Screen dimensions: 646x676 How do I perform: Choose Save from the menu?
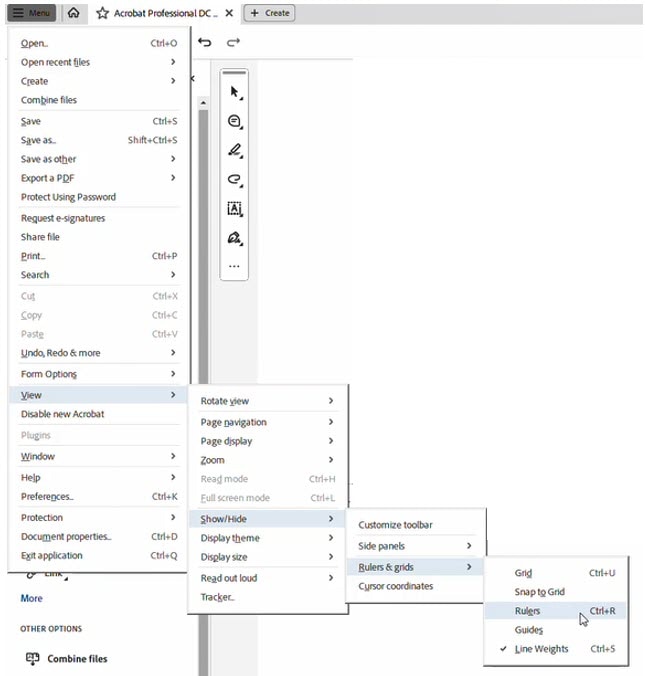click(x=99, y=121)
